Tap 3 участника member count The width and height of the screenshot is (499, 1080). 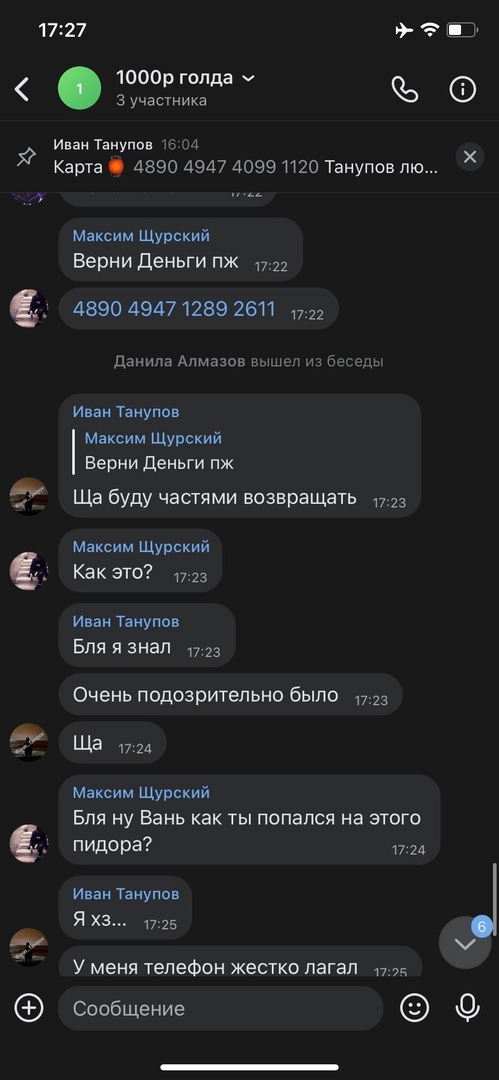click(161, 101)
